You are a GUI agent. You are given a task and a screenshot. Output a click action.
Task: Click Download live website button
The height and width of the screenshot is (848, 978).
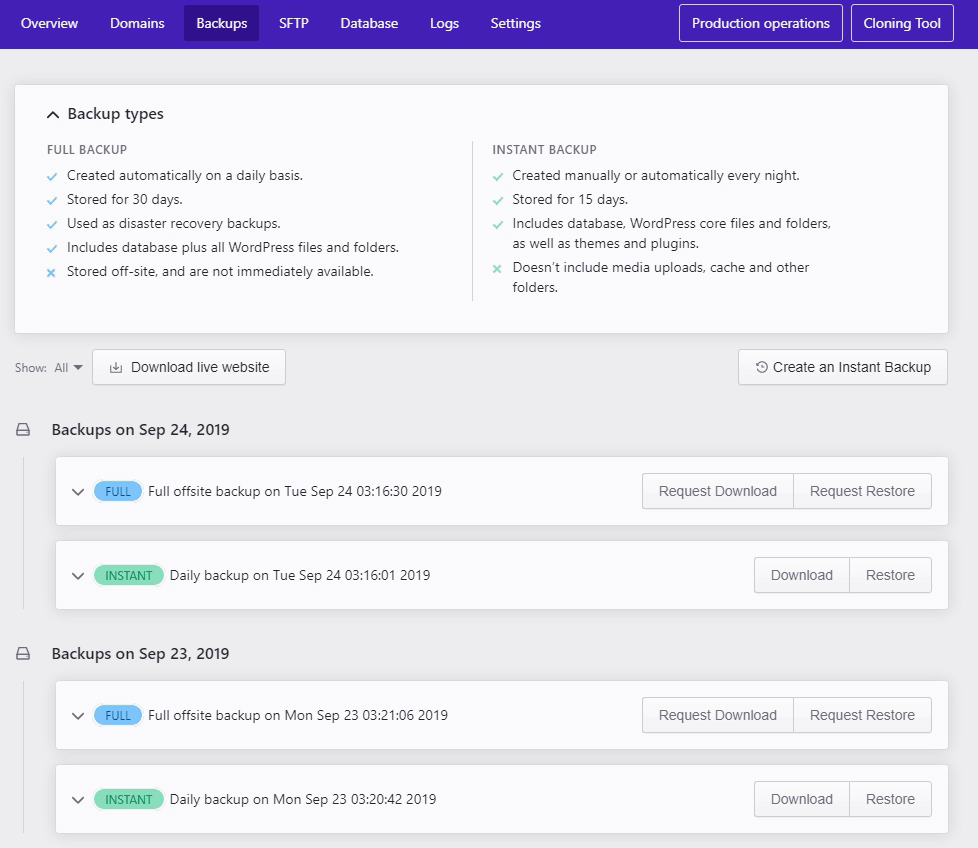(189, 367)
